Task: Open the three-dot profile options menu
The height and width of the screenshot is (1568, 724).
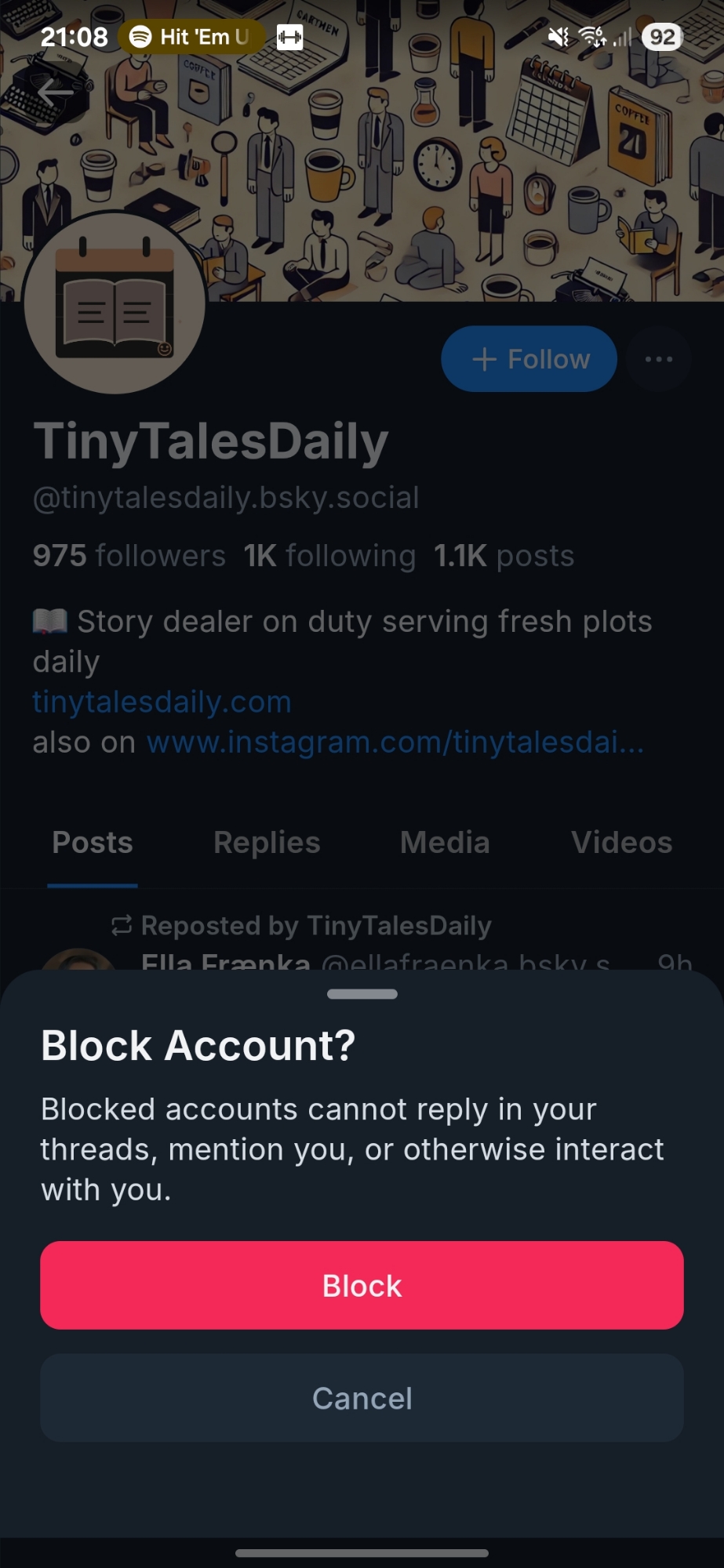Action: [658, 359]
